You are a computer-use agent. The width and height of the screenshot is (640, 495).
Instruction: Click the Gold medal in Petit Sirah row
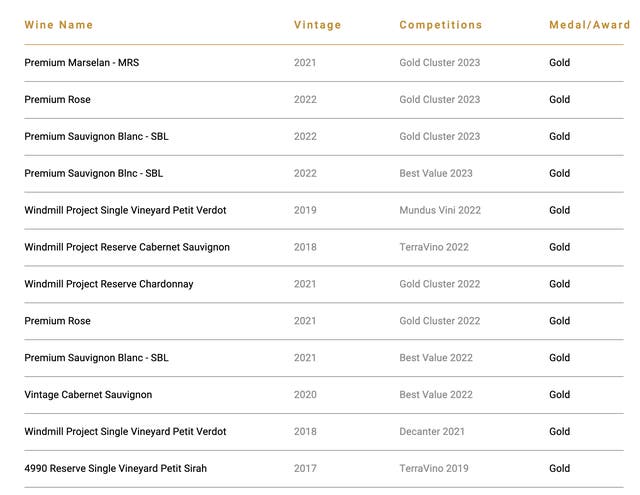pos(559,468)
